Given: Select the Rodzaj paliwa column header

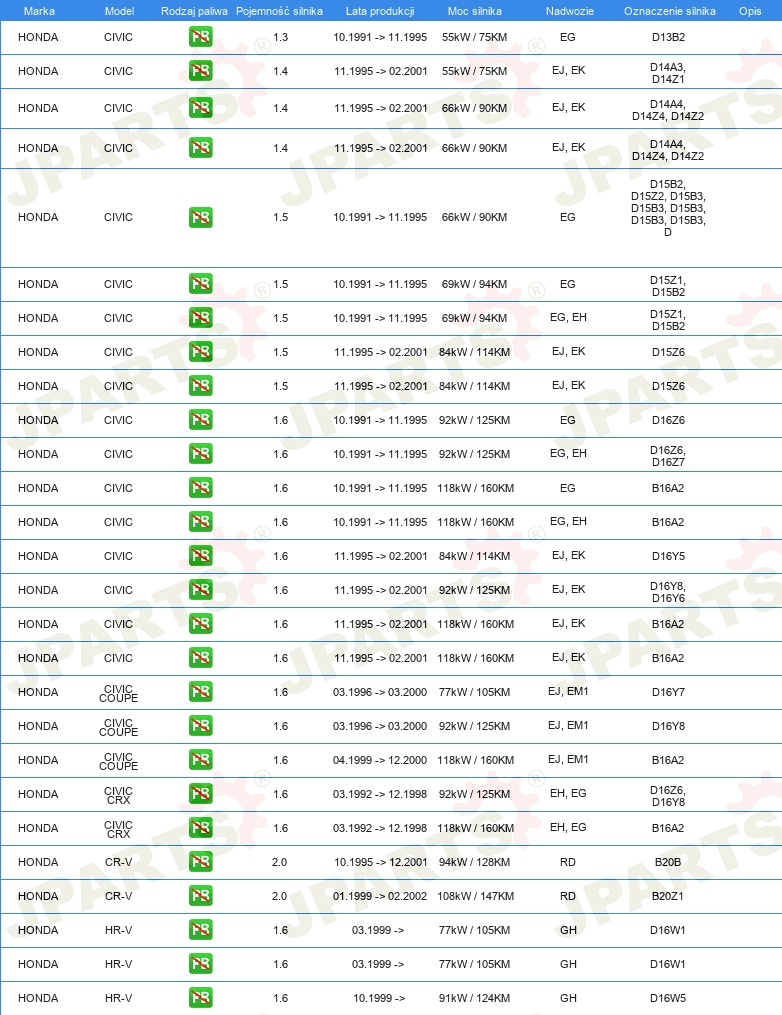Looking at the screenshot, I should pyautogui.click(x=194, y=11).
